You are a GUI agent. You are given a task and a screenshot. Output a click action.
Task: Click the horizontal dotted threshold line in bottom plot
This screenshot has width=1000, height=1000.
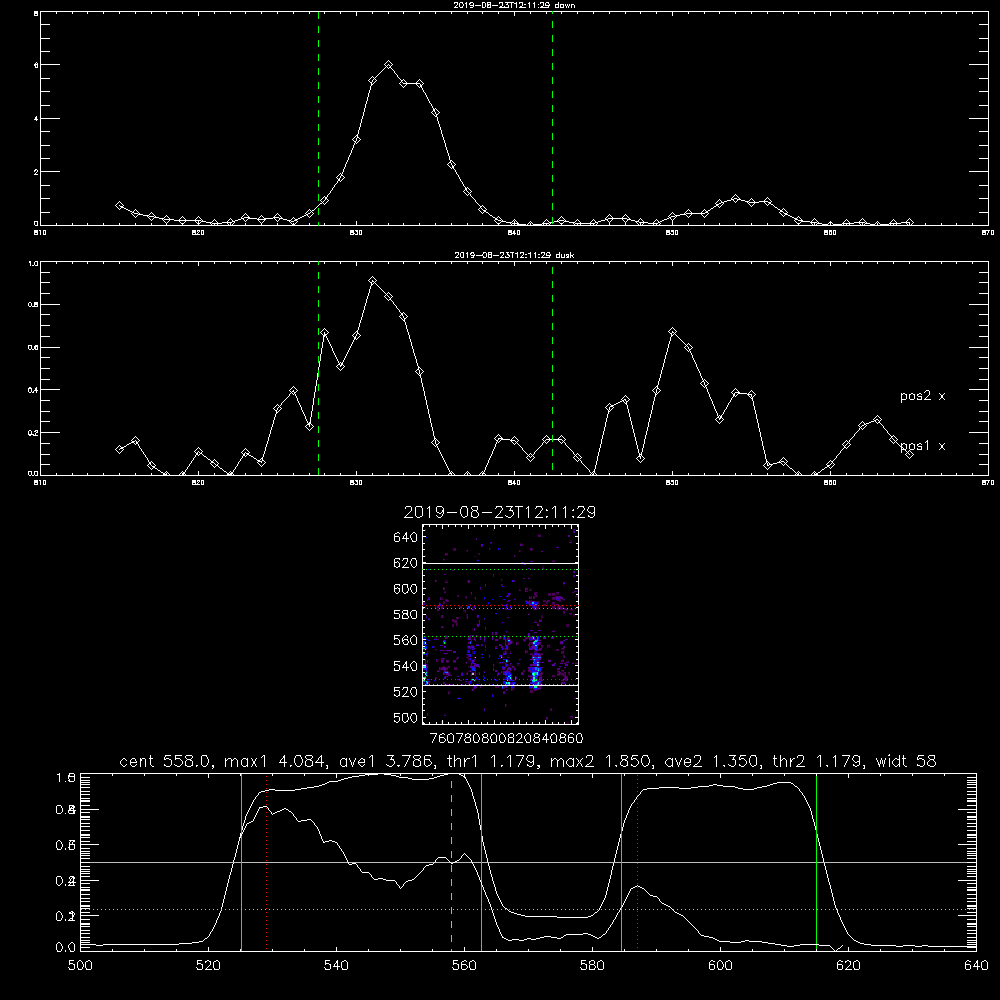pyautogui.click(x=528, y=909)
